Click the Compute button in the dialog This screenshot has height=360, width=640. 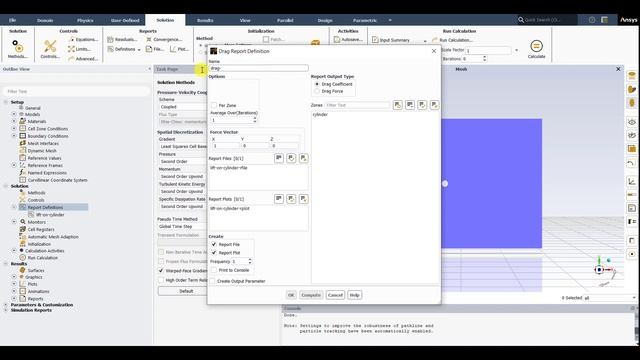point(311,295)
